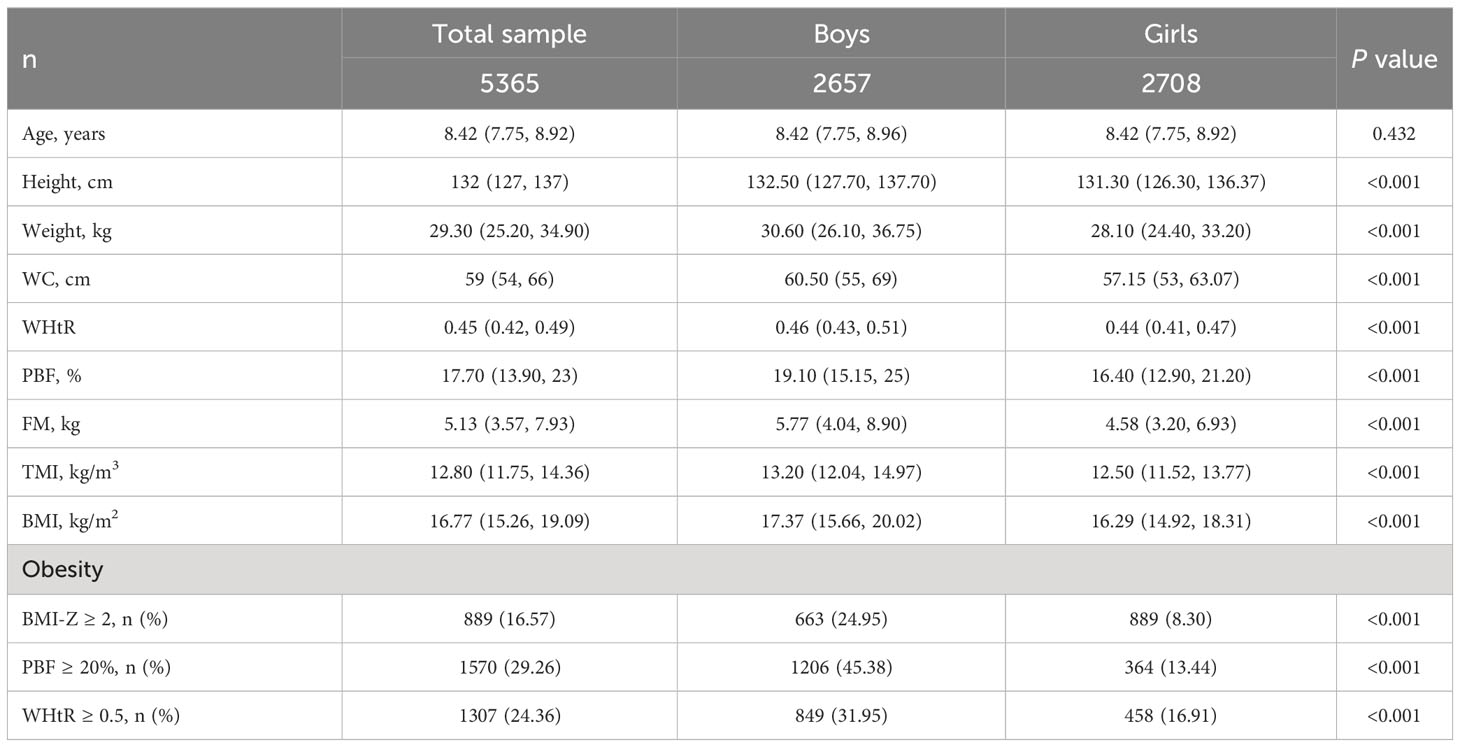Click the Obesity section header row
This screenshot has height=747, width=1460.
tap(730, 570)
